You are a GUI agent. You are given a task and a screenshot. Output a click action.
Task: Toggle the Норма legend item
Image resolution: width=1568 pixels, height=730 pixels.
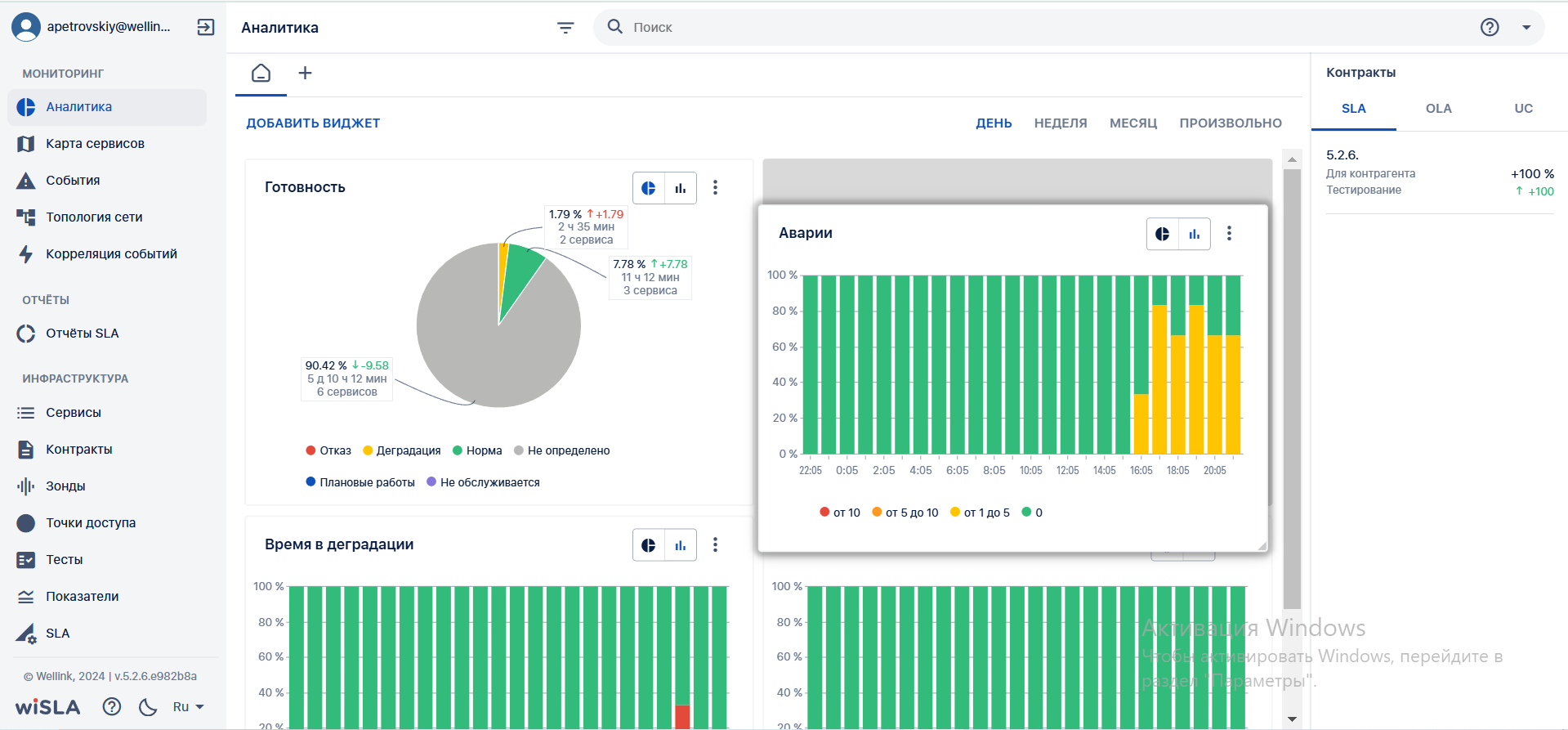[477, 450]
